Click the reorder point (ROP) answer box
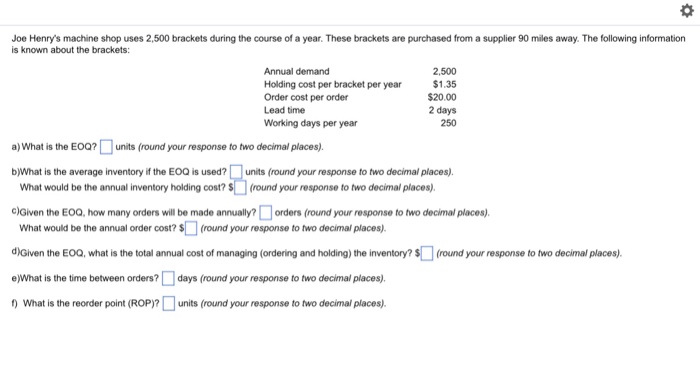 click(x=169, y=303)
